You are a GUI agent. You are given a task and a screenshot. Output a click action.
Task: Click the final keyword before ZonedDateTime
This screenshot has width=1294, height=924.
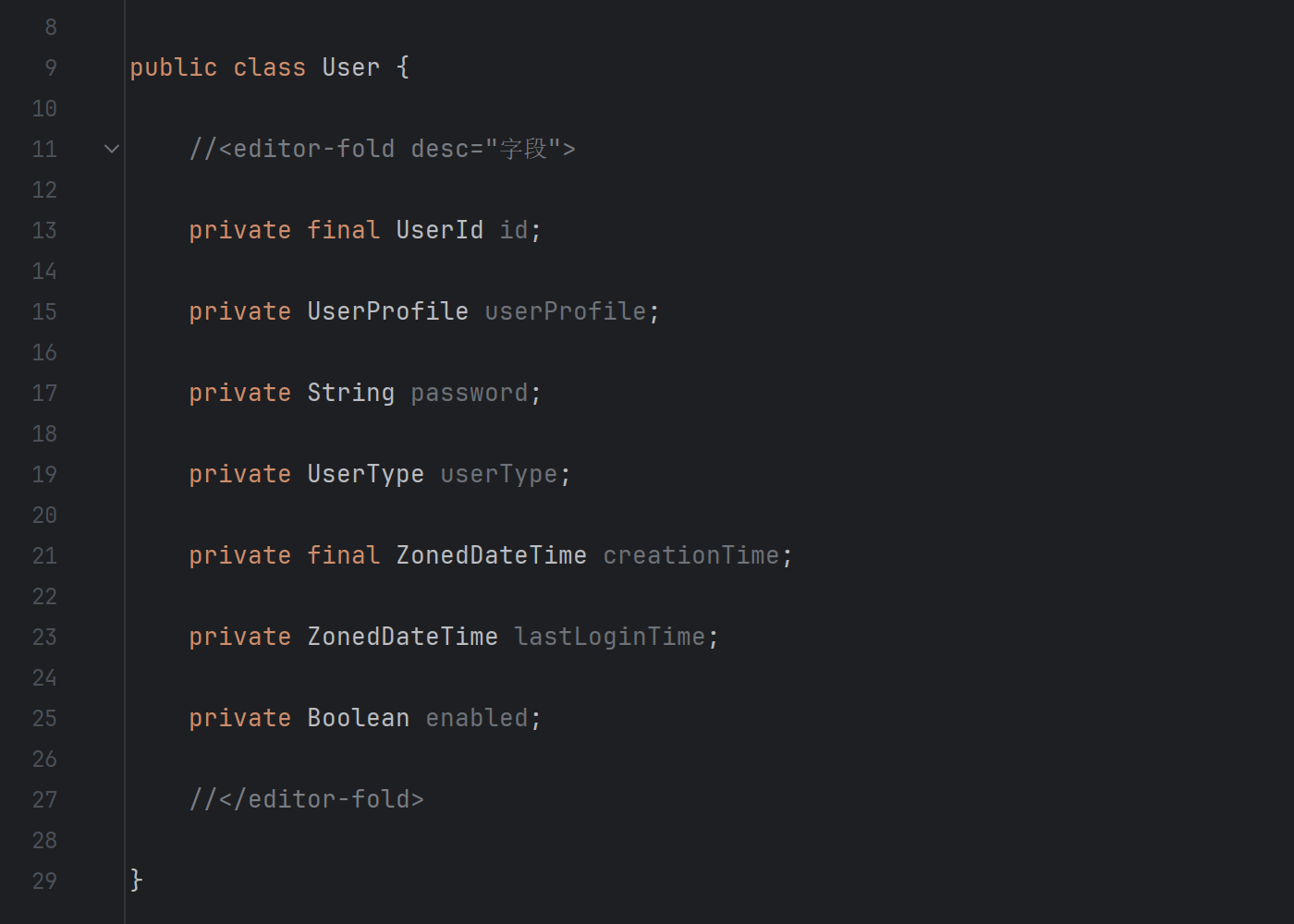point(344,555)
